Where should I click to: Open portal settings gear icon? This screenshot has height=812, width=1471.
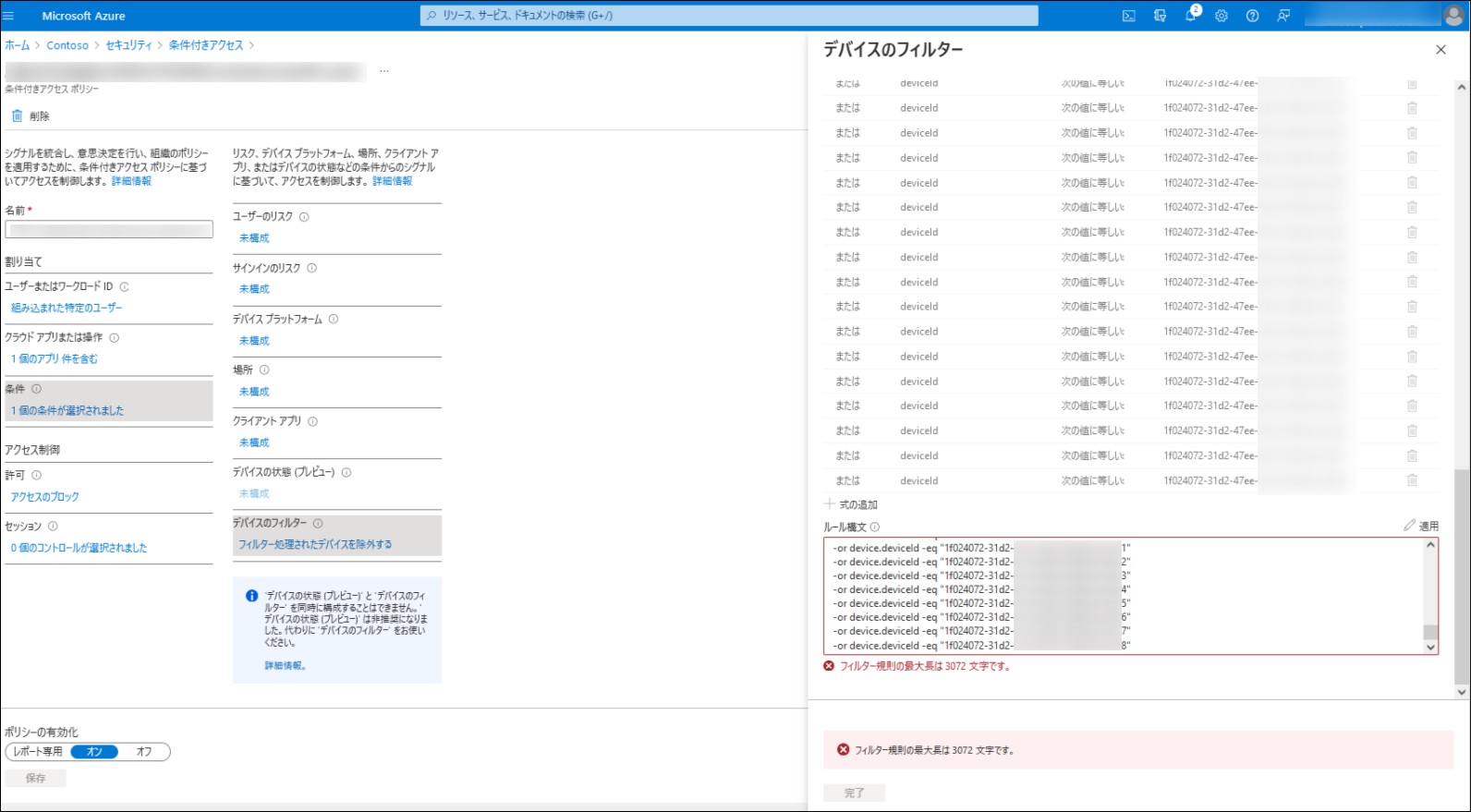click(x=1222, y=16)
